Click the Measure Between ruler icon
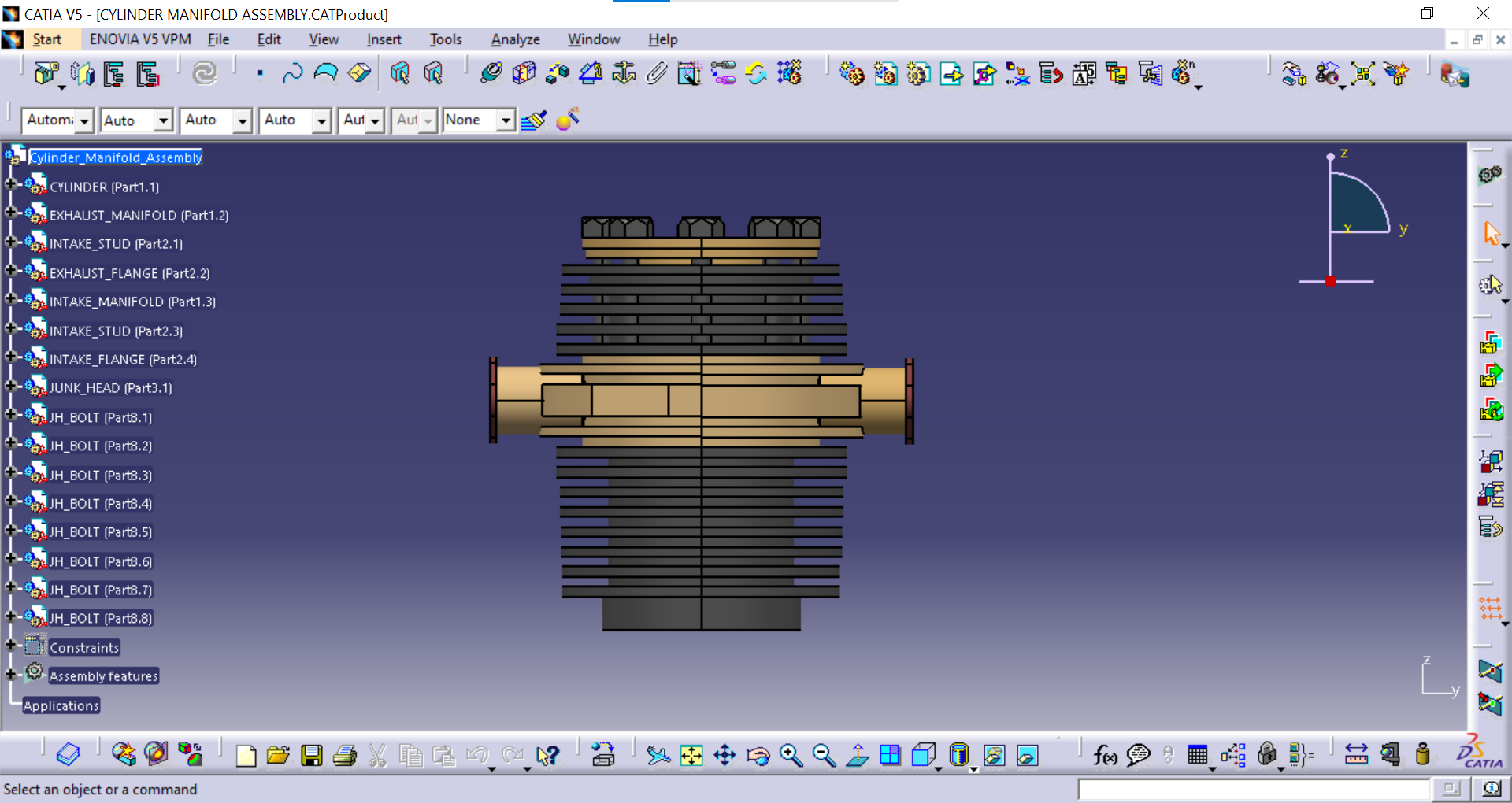 pos(1356,756)
